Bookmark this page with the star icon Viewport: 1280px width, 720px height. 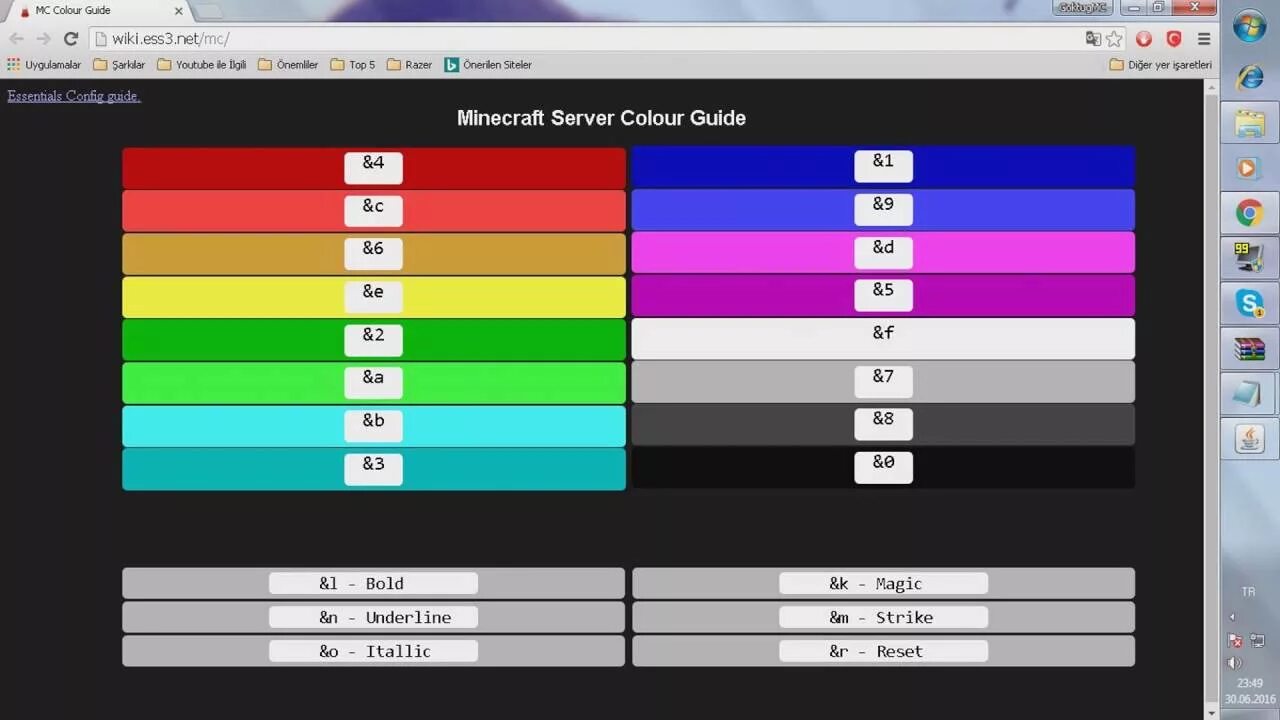click(1114, 39)
